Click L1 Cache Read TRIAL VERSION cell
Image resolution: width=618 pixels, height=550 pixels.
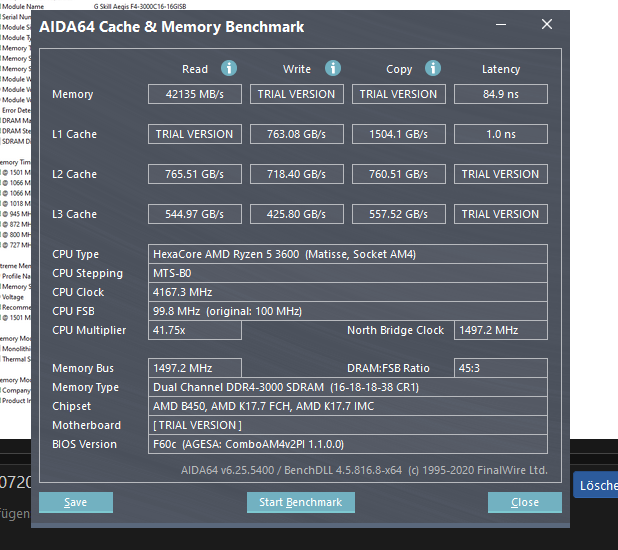[x=195, y=134]
